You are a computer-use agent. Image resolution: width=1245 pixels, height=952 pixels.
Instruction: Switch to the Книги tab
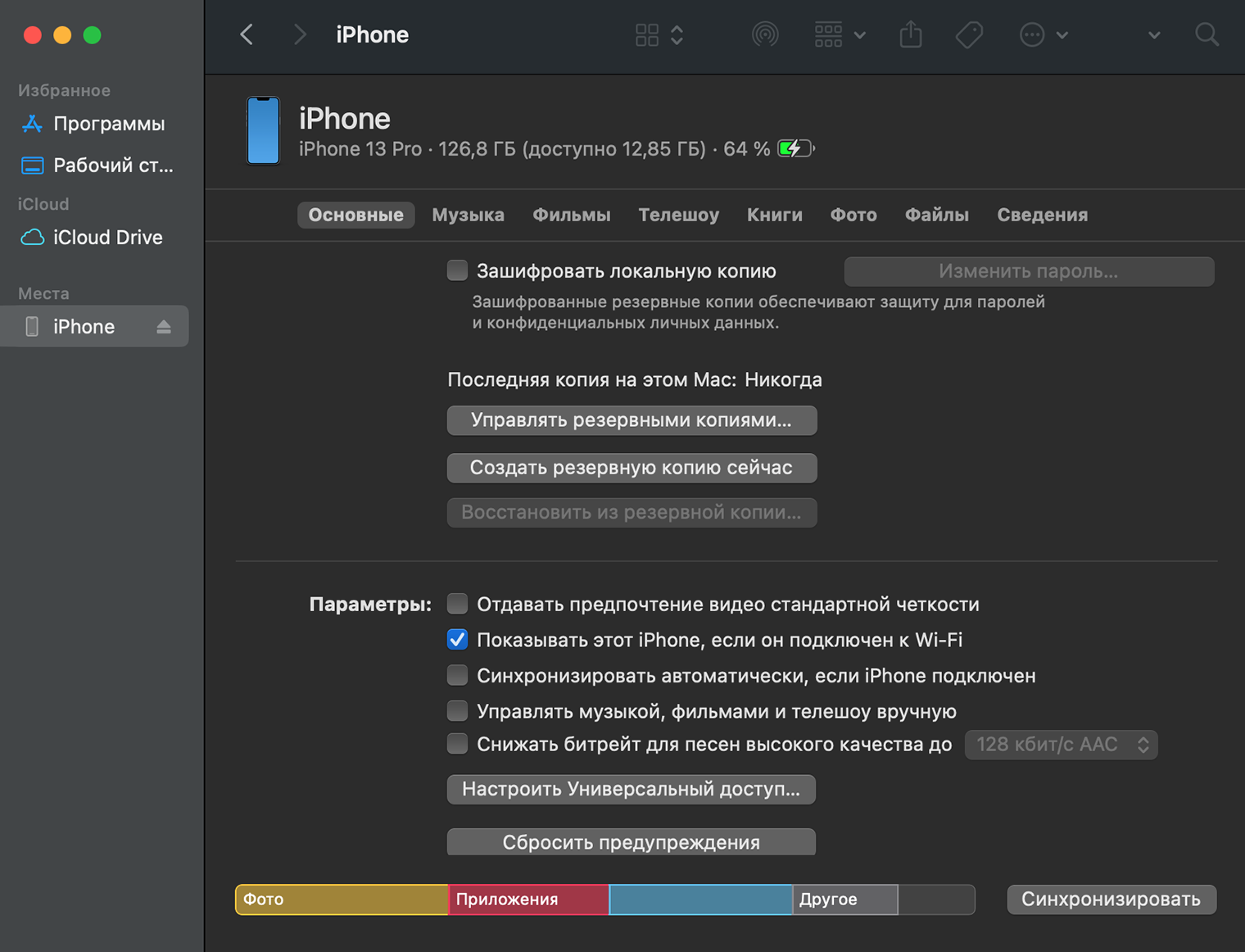point(775,215)
